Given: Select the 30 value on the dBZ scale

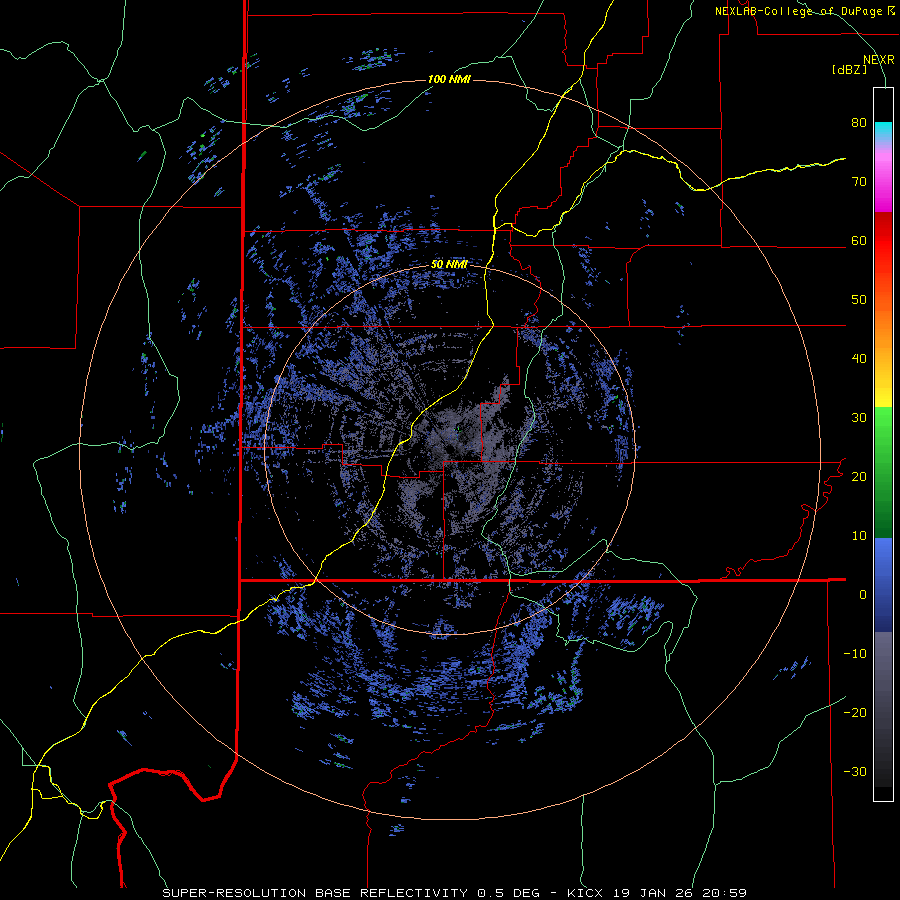Looking at the screenshot, I should point(859,418).
